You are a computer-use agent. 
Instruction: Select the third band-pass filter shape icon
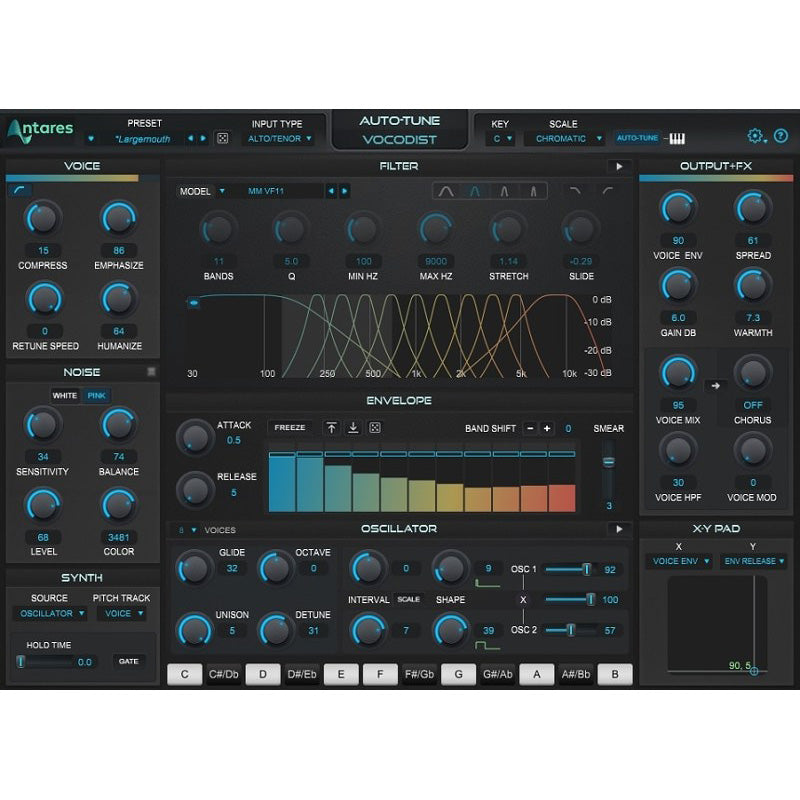click(504, 191)
